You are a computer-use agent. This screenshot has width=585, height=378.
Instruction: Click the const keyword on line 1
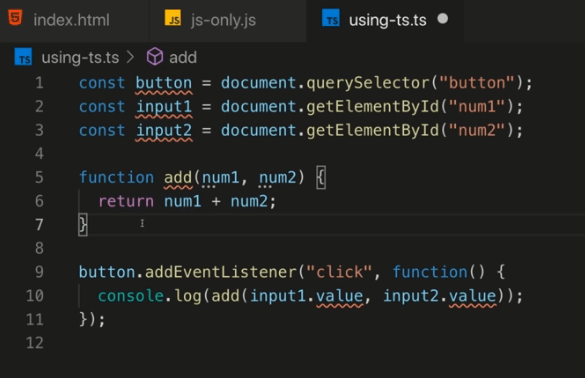(x=102, y=83)
